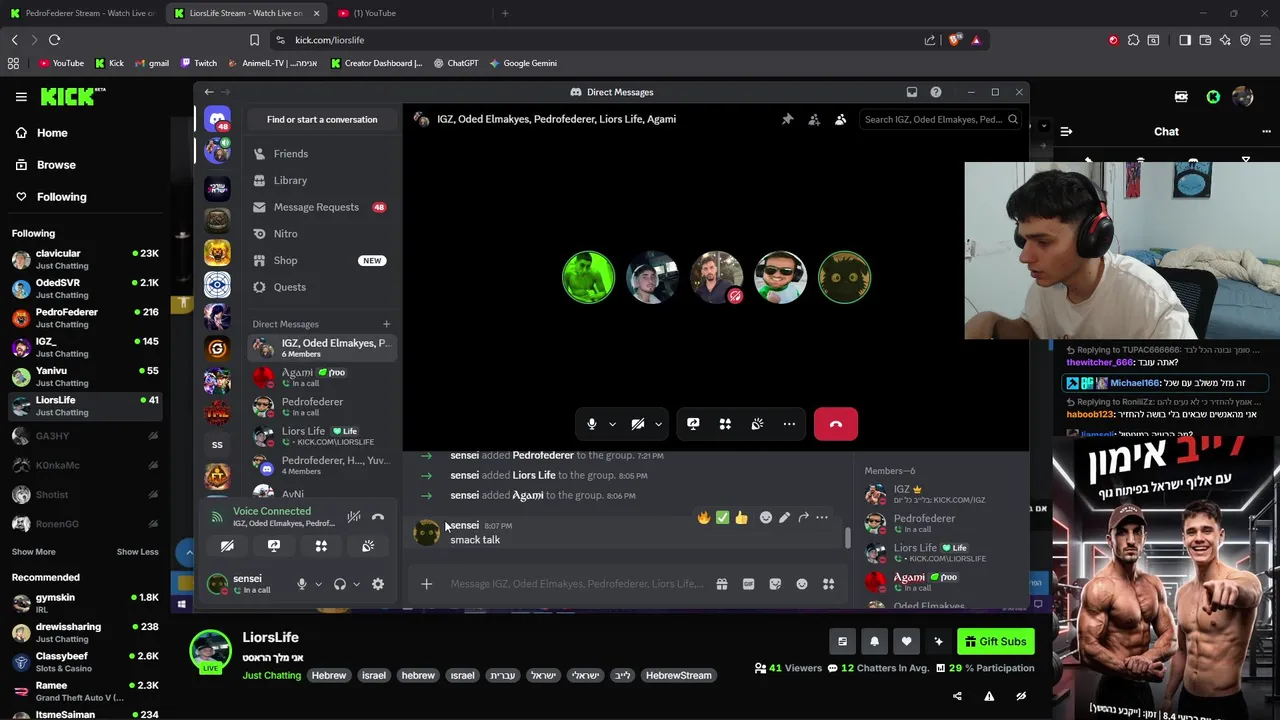
Task: React with fire emoji on smack talk message
Action: pyautogui.click(x=704, y=517)
